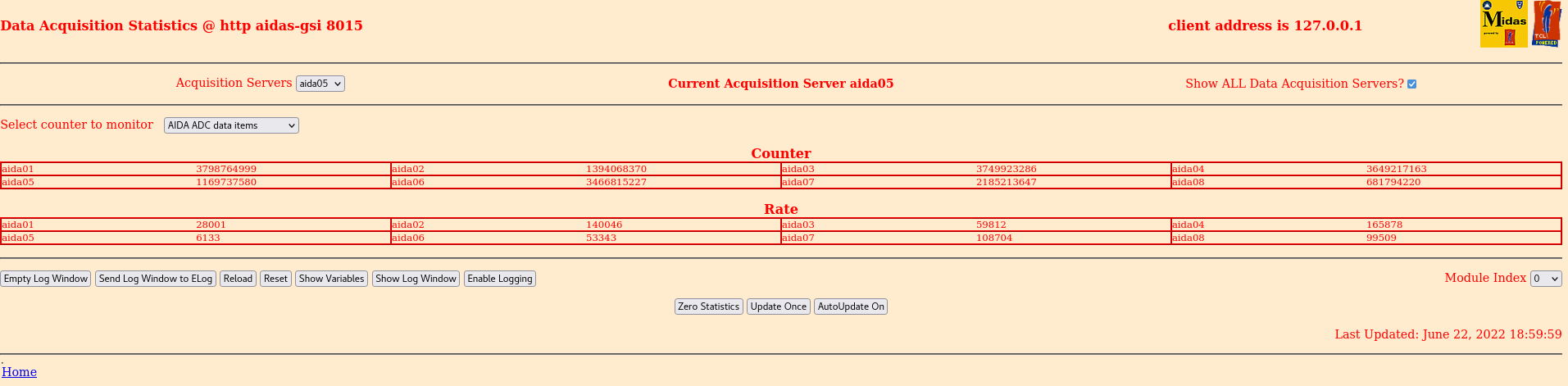Click the client address 127.0.0.1 text

click(x=1265, y=25)
